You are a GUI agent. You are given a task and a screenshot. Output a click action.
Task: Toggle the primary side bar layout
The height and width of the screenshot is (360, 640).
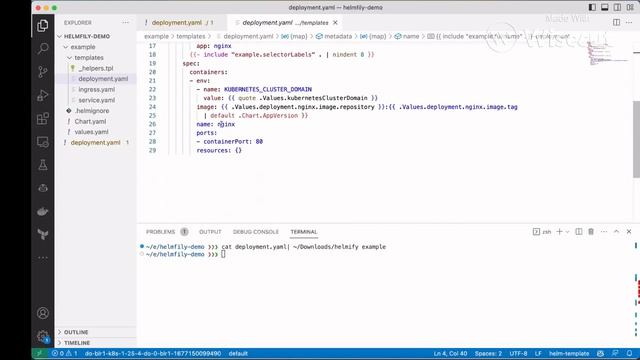click(592, 7)
